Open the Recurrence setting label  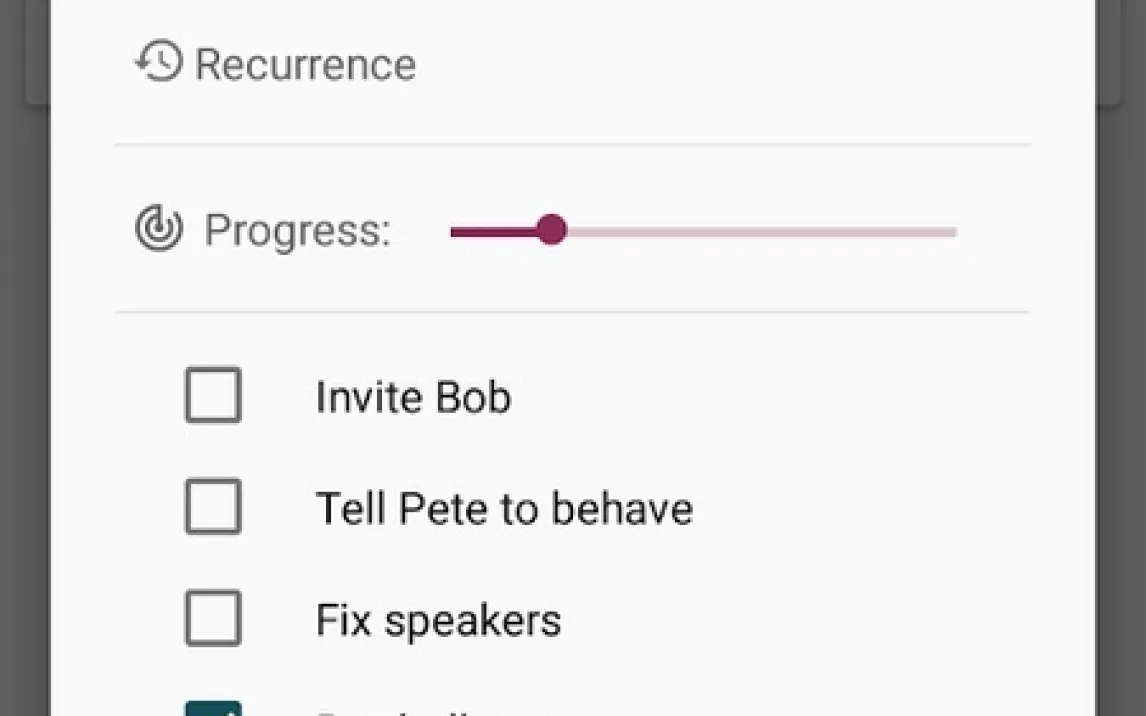(x=306, y=64)
